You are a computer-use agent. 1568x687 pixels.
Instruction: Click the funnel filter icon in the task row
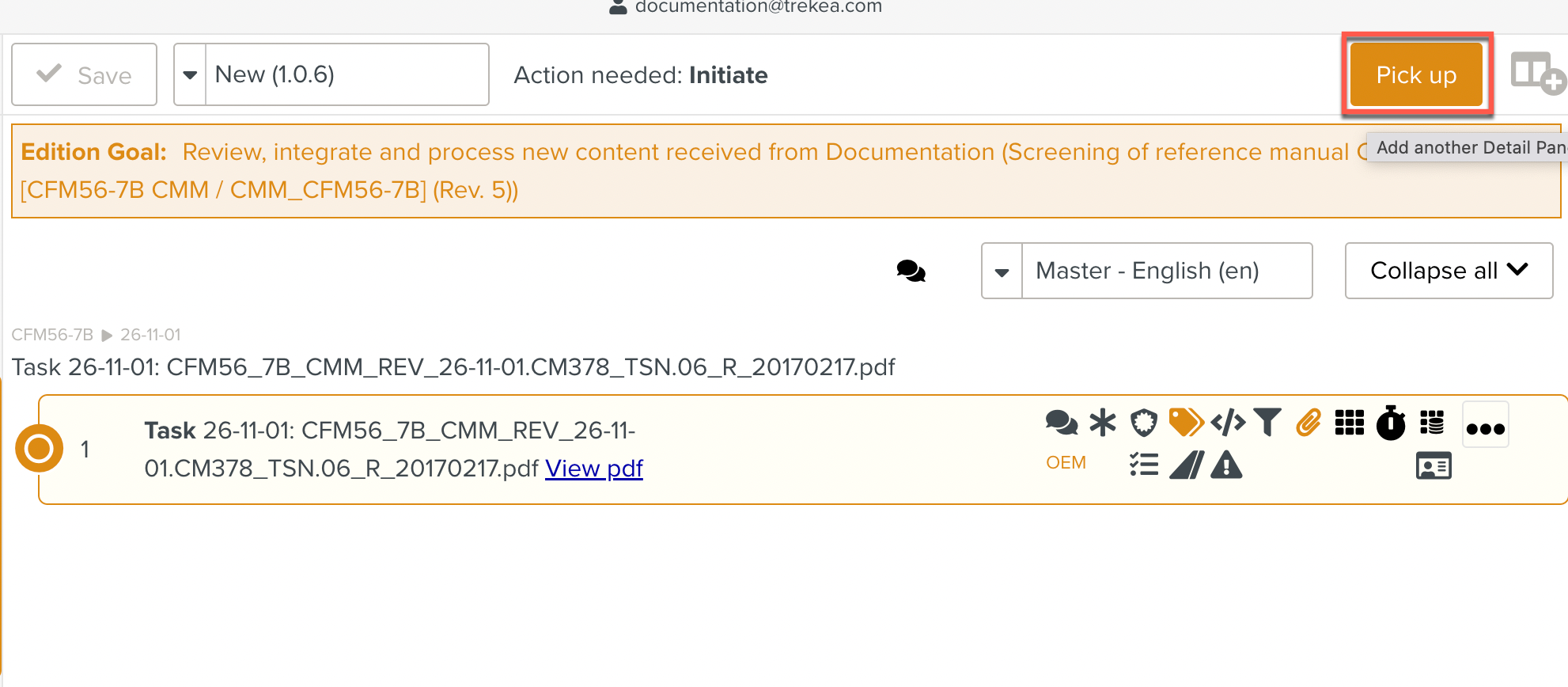[1267, 423]
